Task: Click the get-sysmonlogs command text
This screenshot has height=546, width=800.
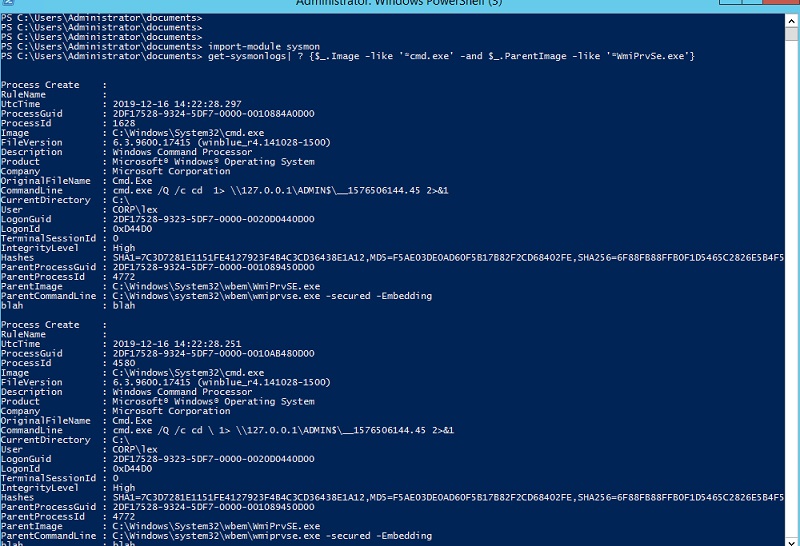Action: point(247,56)
